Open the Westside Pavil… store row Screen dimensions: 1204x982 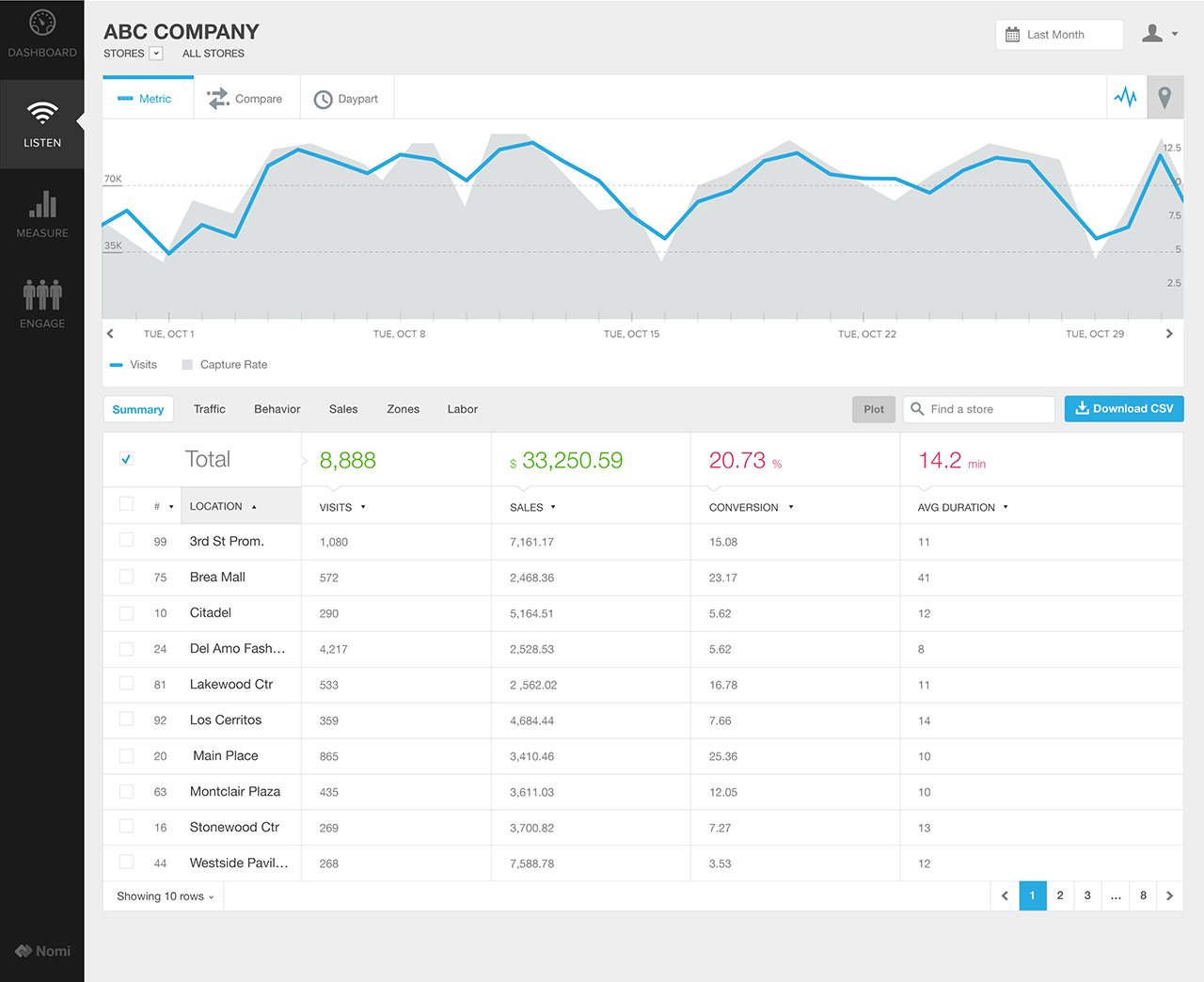point(643,863)
